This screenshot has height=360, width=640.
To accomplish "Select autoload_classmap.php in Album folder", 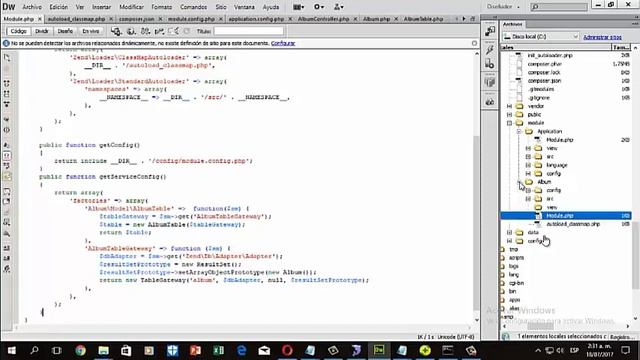I will [x=573, y=224].
